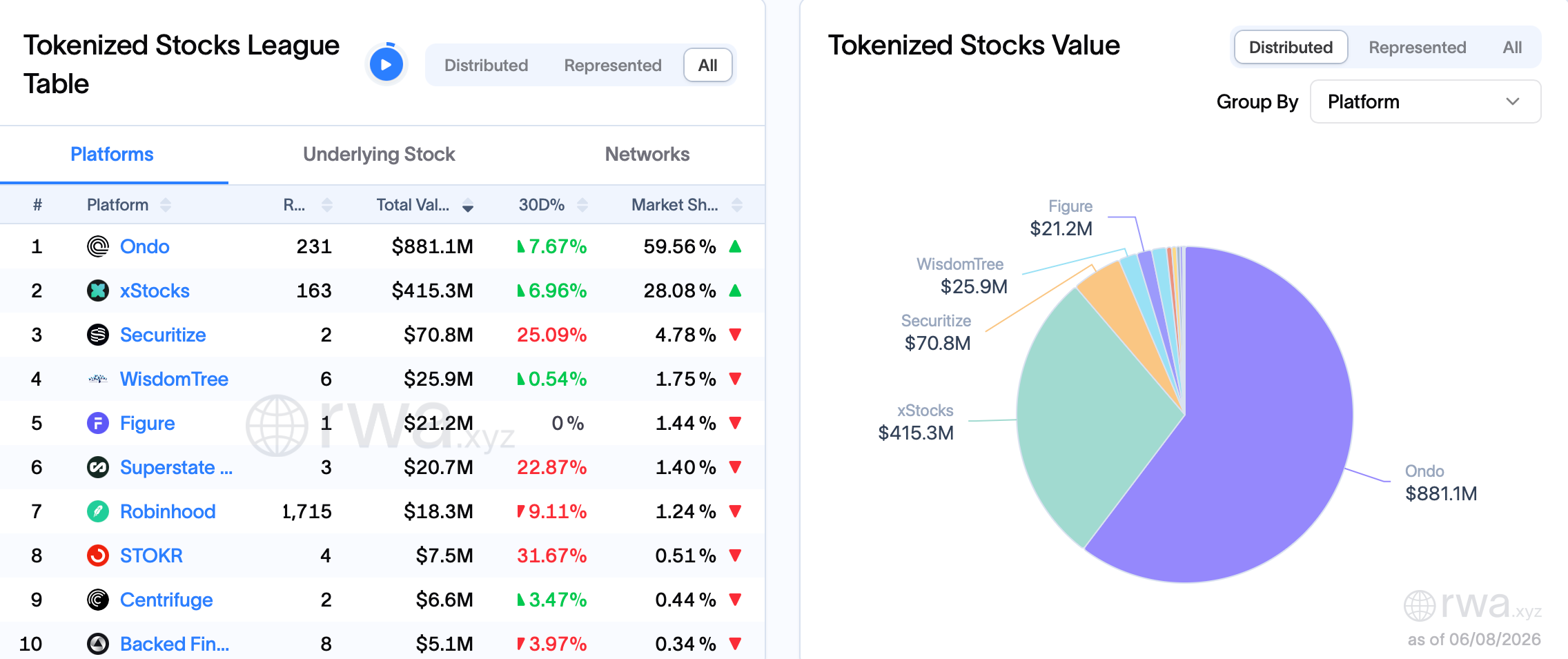Click the Market Share column sort arrows
This screenshot has height=659, width=1568.
(737, 205)
